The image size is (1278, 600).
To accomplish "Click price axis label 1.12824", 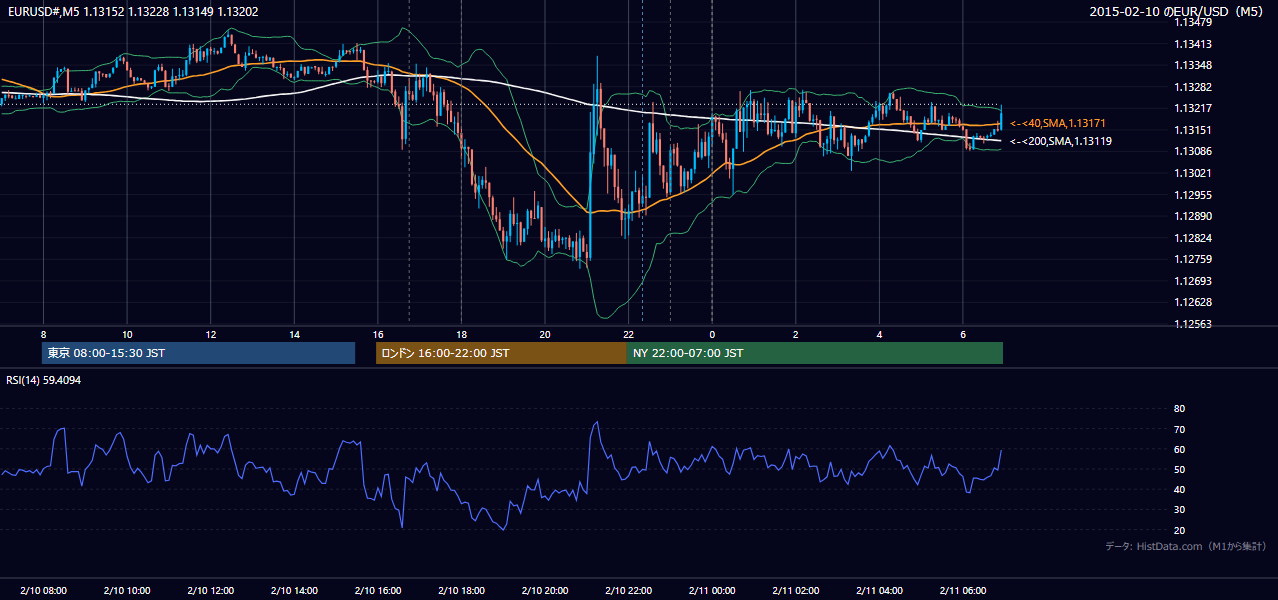I will click(1193, 238).
